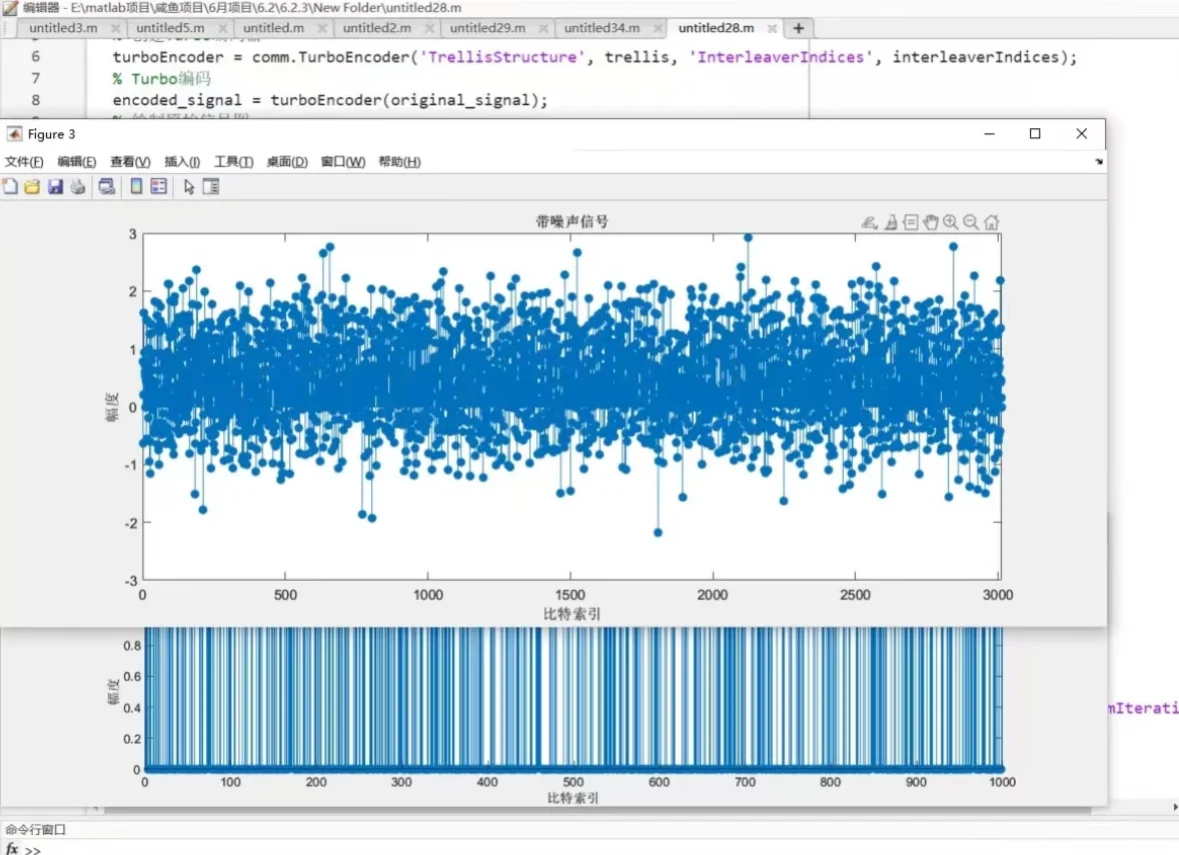Open the 工具(T) menu
Viewport: 1179px width, 855px height.
coord(234,162)
